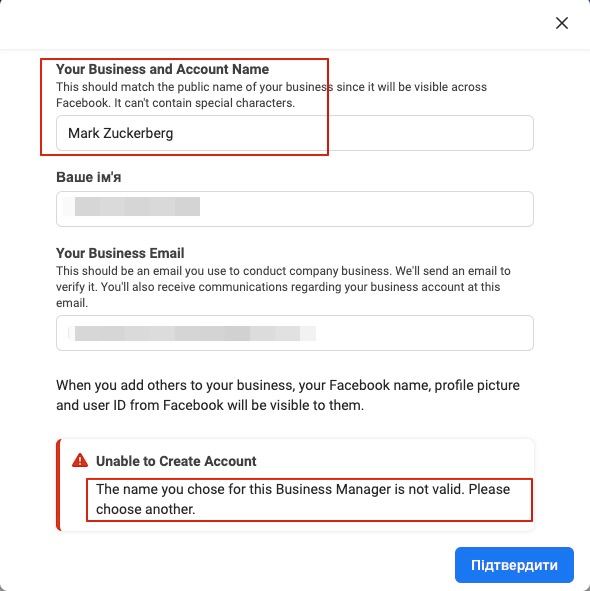Screen dimensions: 590x591
Task: Click the invalid Business Manager name message
Action: [303, 499]
